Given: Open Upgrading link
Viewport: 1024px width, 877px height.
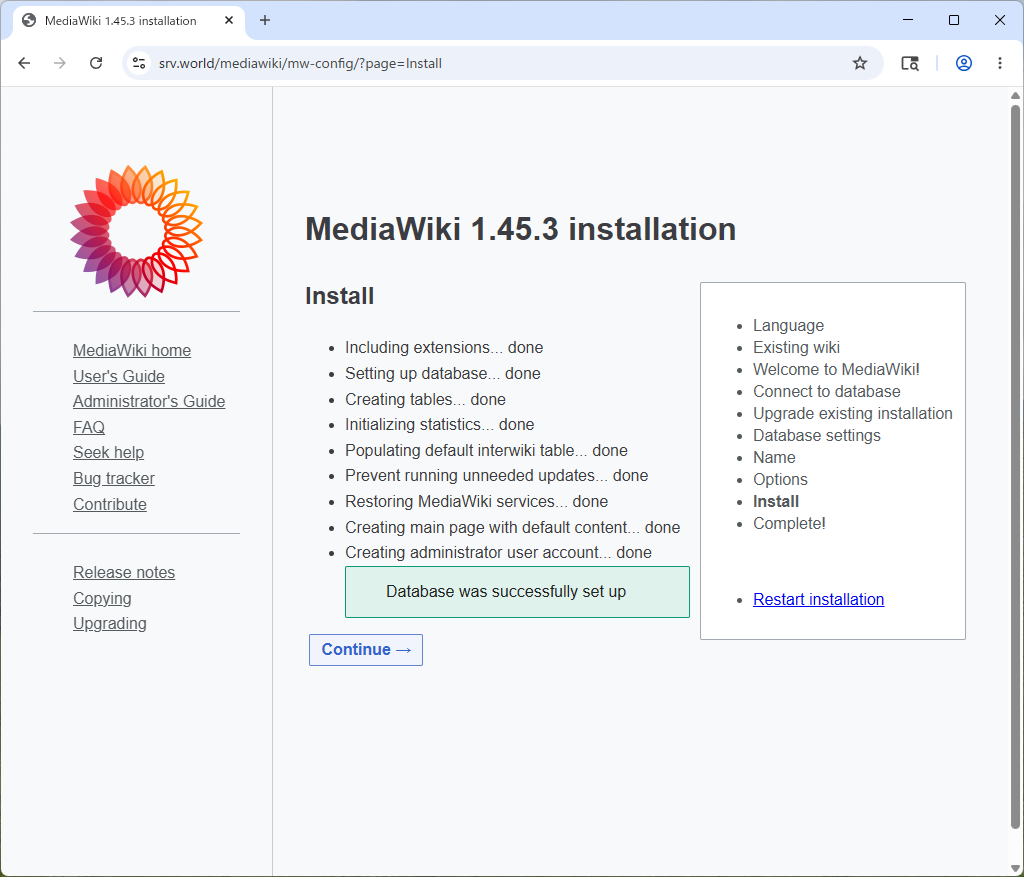Looking at the screenshot, I should [x=110, y=624].
